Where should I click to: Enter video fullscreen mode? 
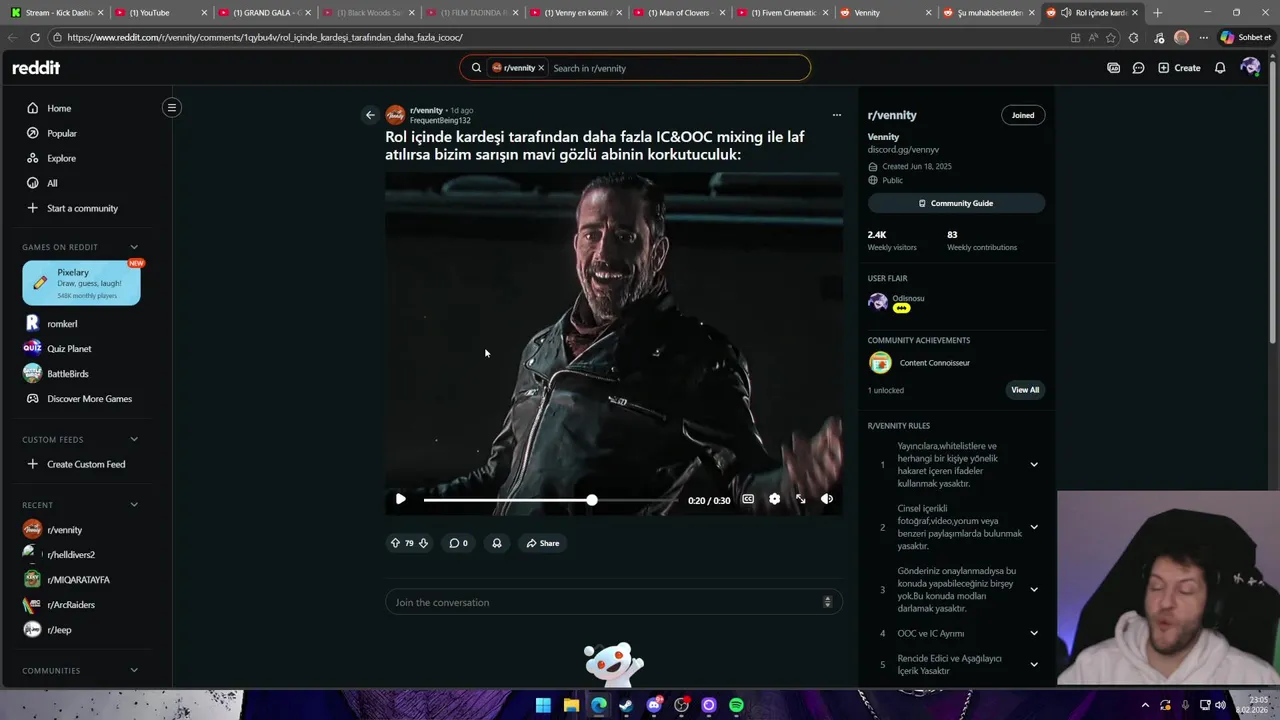tap(800, 499)
